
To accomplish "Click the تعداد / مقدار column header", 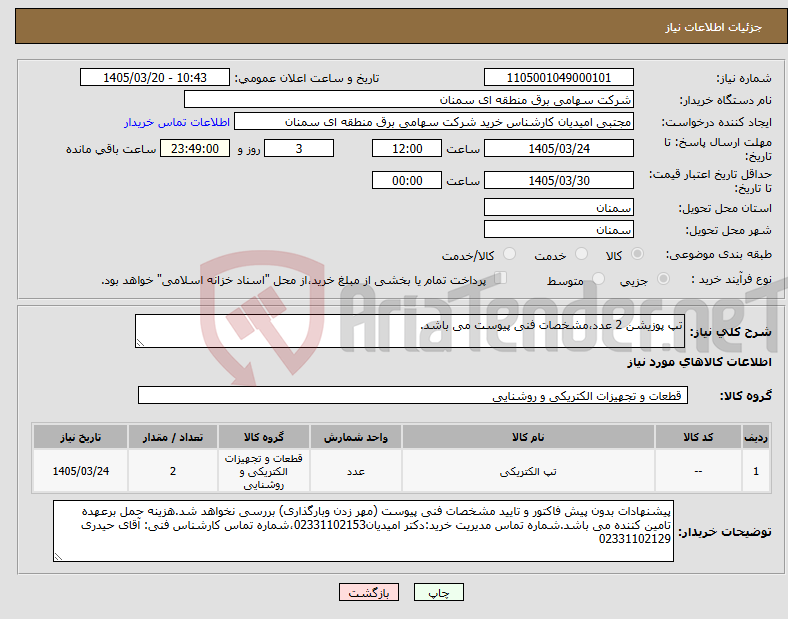I will 173,437.
